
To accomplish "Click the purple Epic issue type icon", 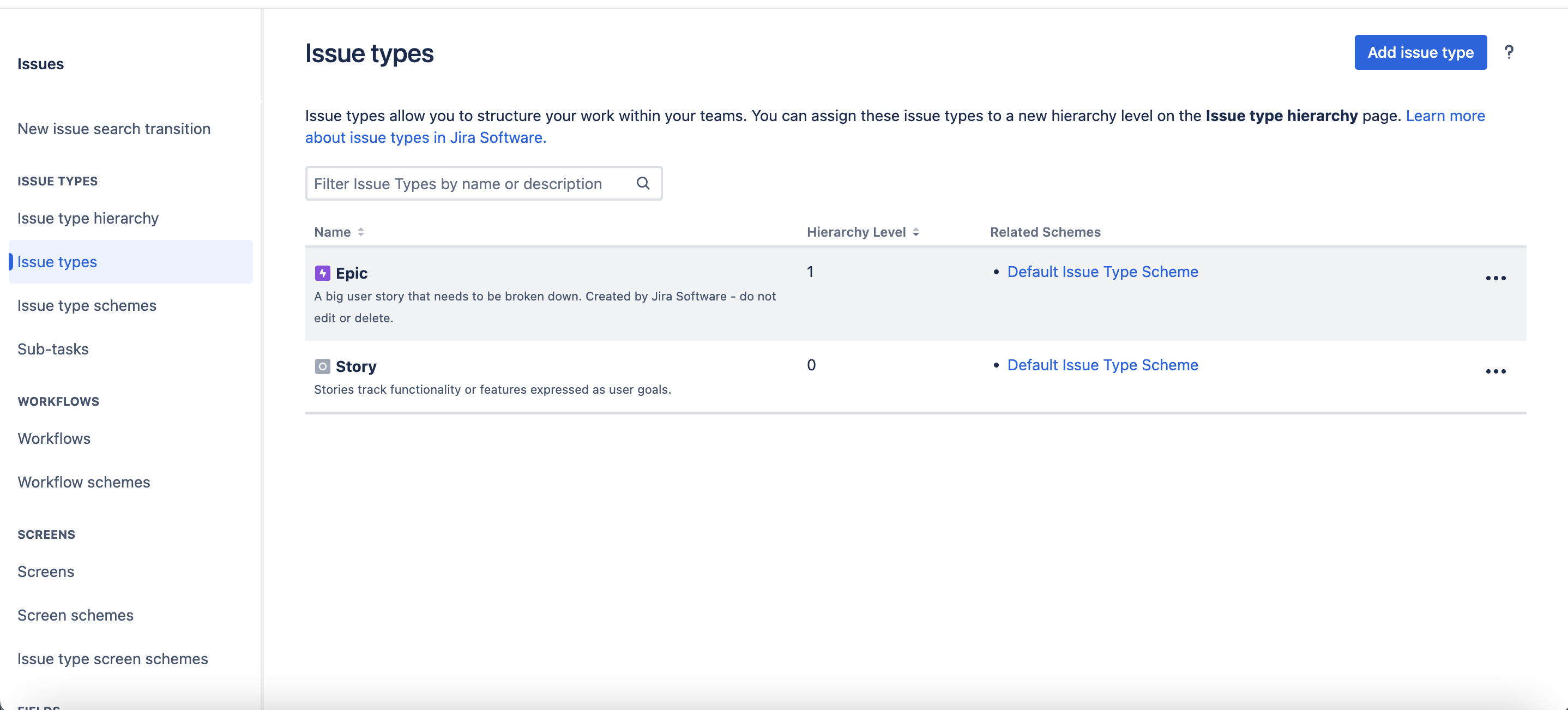I will click(x=322, y=273).
